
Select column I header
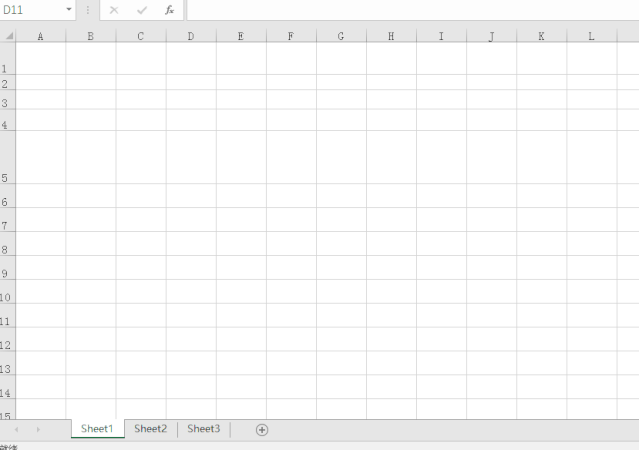(x=441, y=36)
